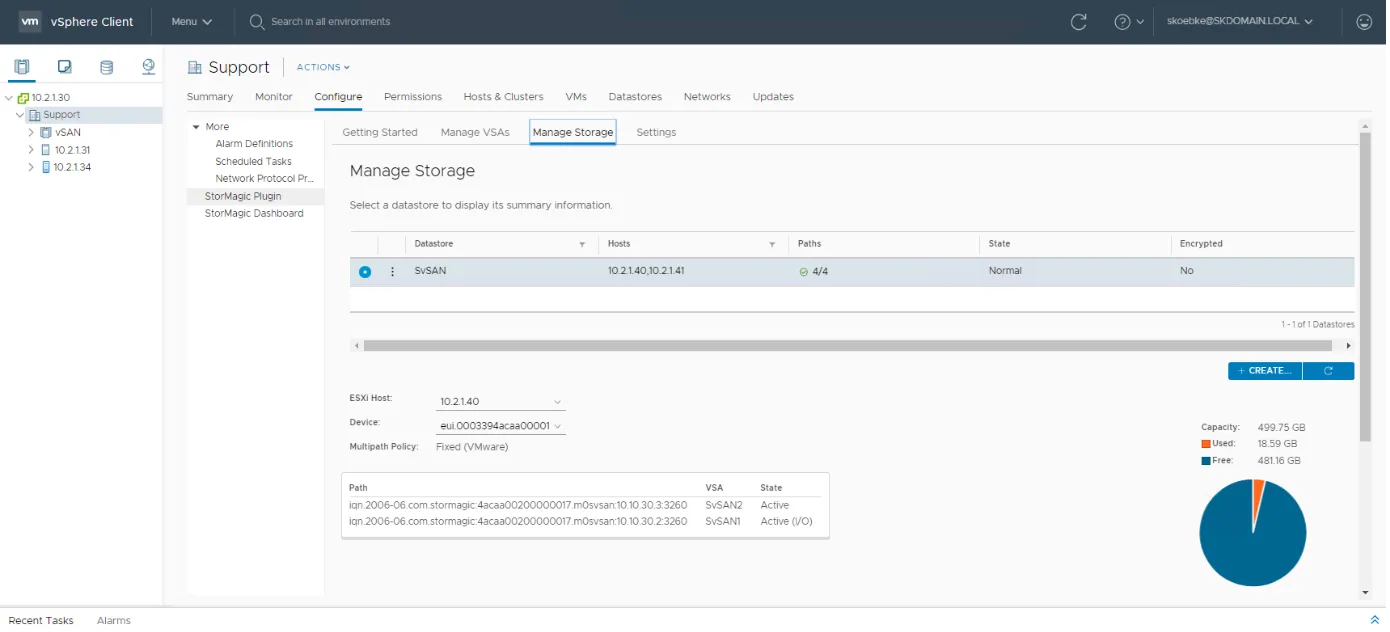Expand the 10.2.1.34 host node

point(31,167)
